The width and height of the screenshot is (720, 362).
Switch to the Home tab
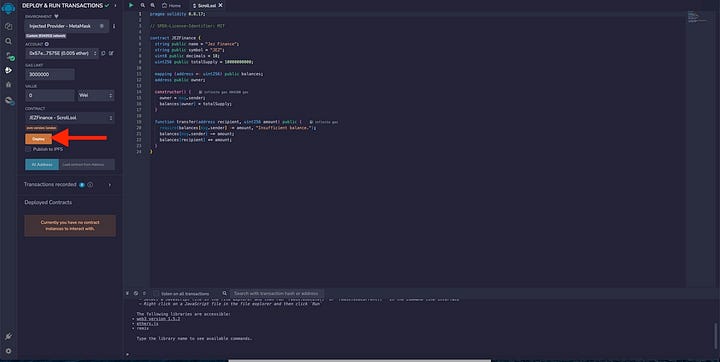[171, 6]
